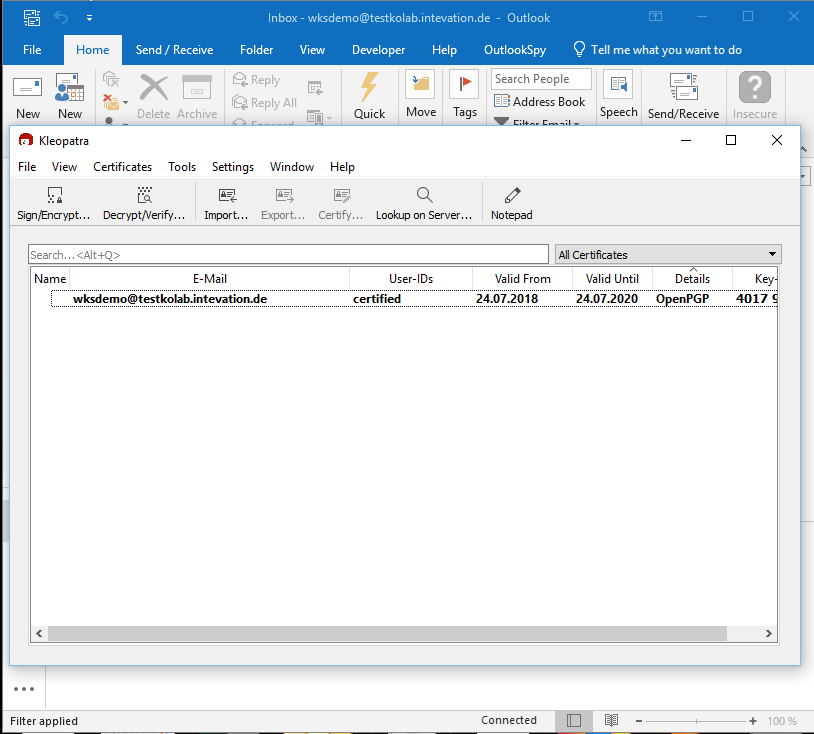This screenshot has width=814, height=734.
Task: Click the Name column header
Action: (x=50, y=279)
